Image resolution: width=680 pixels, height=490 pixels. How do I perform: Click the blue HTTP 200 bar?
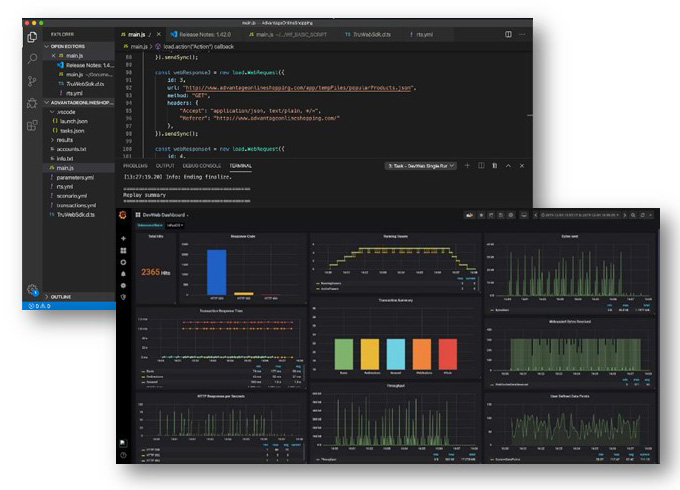coord(216,272)
